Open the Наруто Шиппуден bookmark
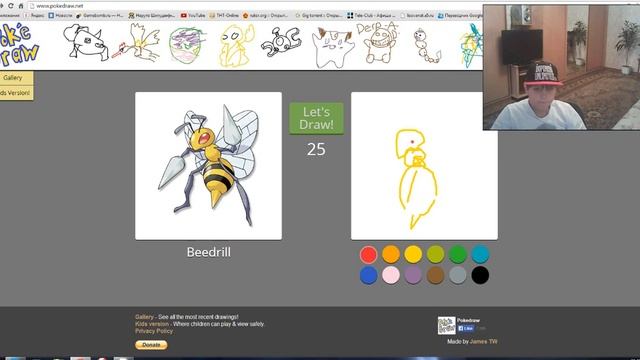 [152, 16]
